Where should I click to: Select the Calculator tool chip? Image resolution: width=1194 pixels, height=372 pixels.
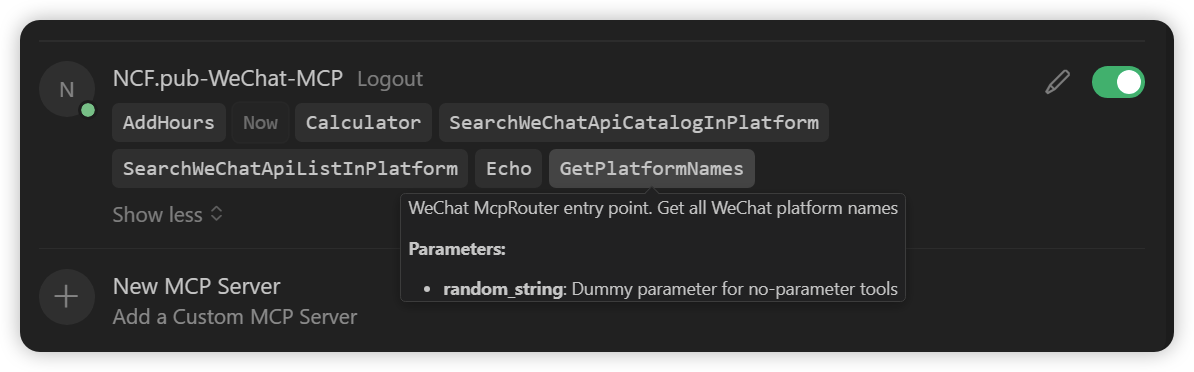point(363,122)
